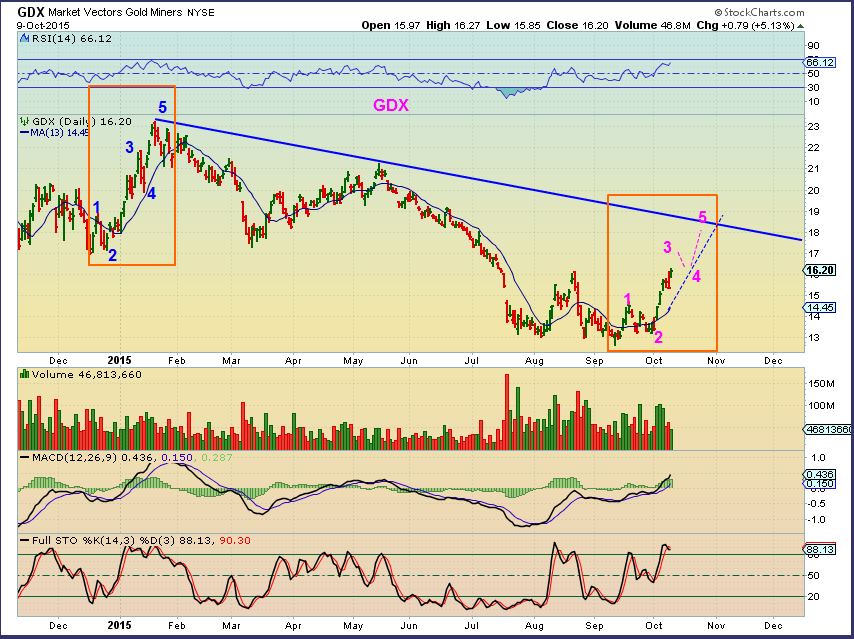Click the 23 level on the price axis
854x639 pixels.
(814, 126)
